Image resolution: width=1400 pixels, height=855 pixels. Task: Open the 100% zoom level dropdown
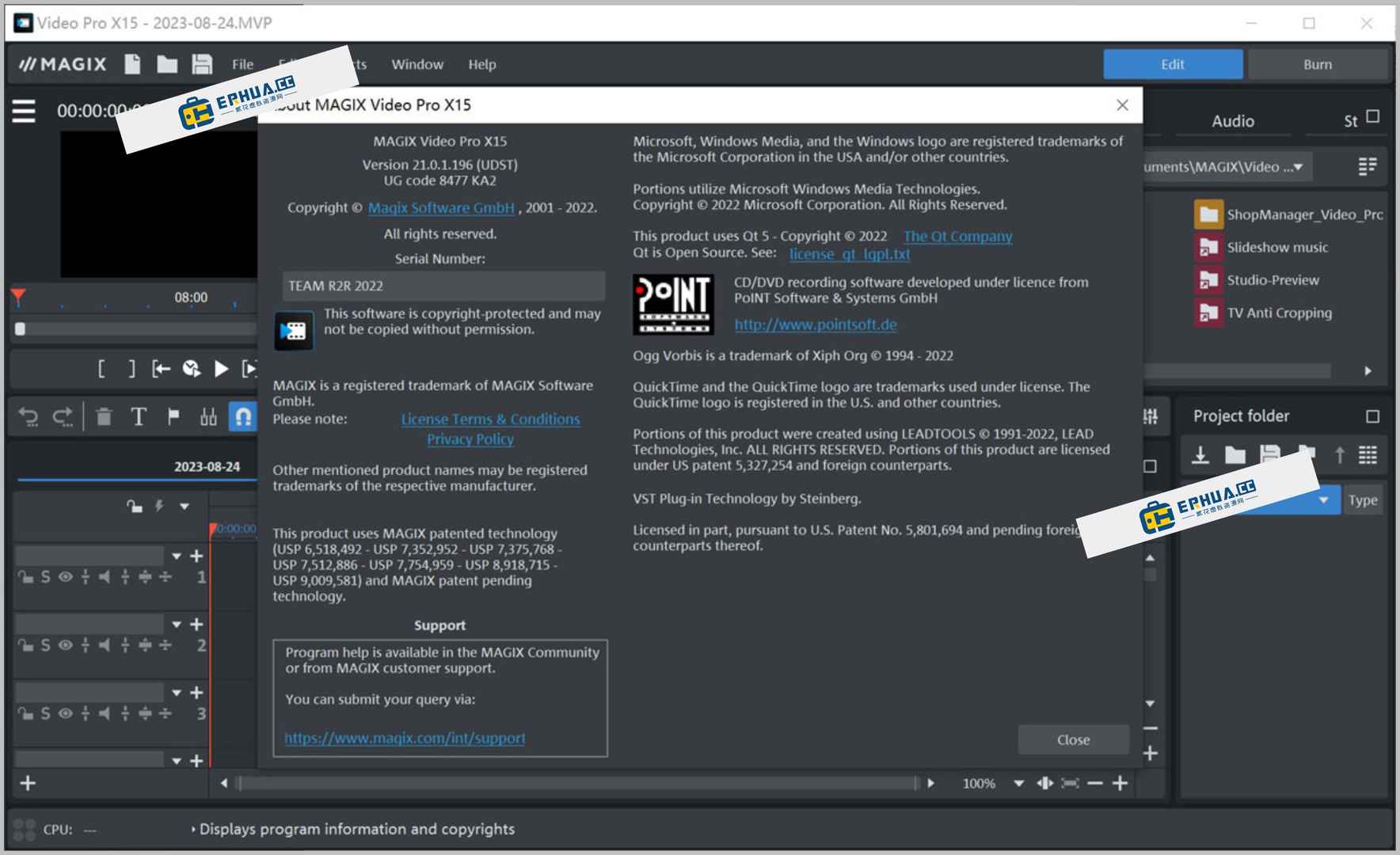tap(1018, 783)
